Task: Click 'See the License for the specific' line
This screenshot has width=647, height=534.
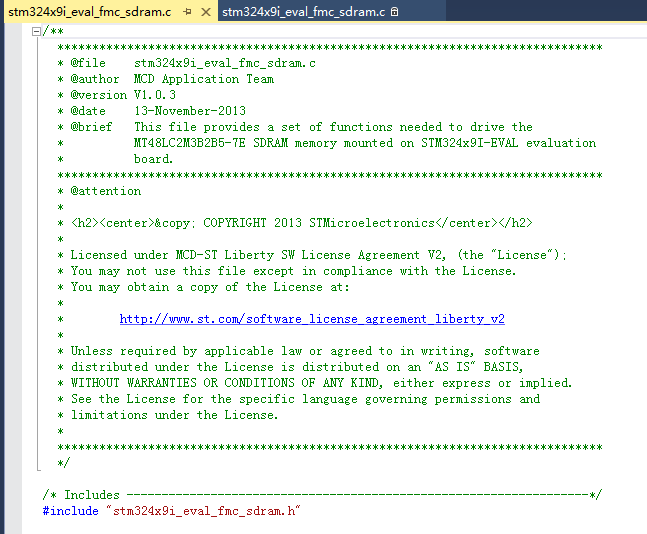Action: click(x=299, y=399)
